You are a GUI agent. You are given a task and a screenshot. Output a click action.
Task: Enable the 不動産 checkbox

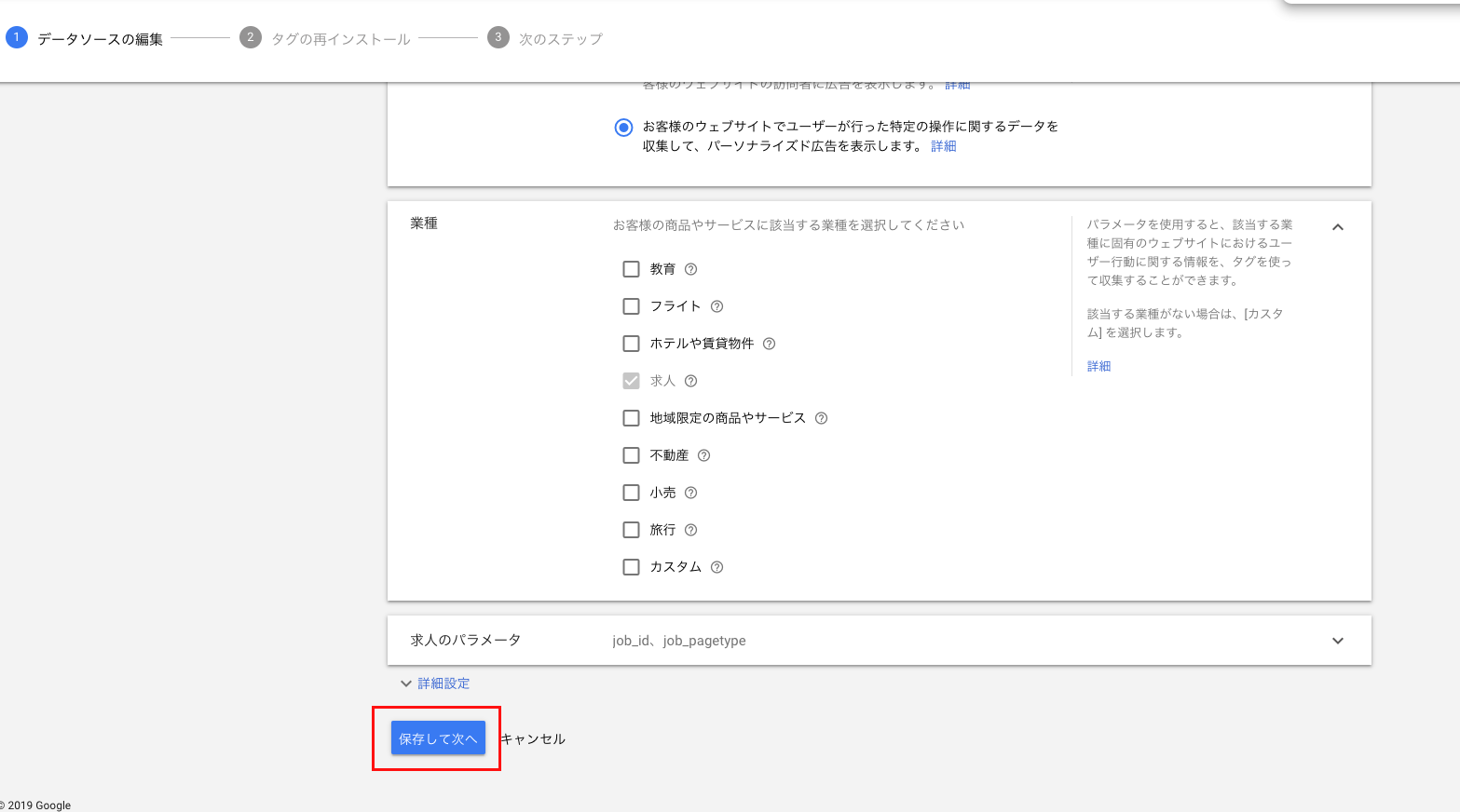(x=631, y=455)
